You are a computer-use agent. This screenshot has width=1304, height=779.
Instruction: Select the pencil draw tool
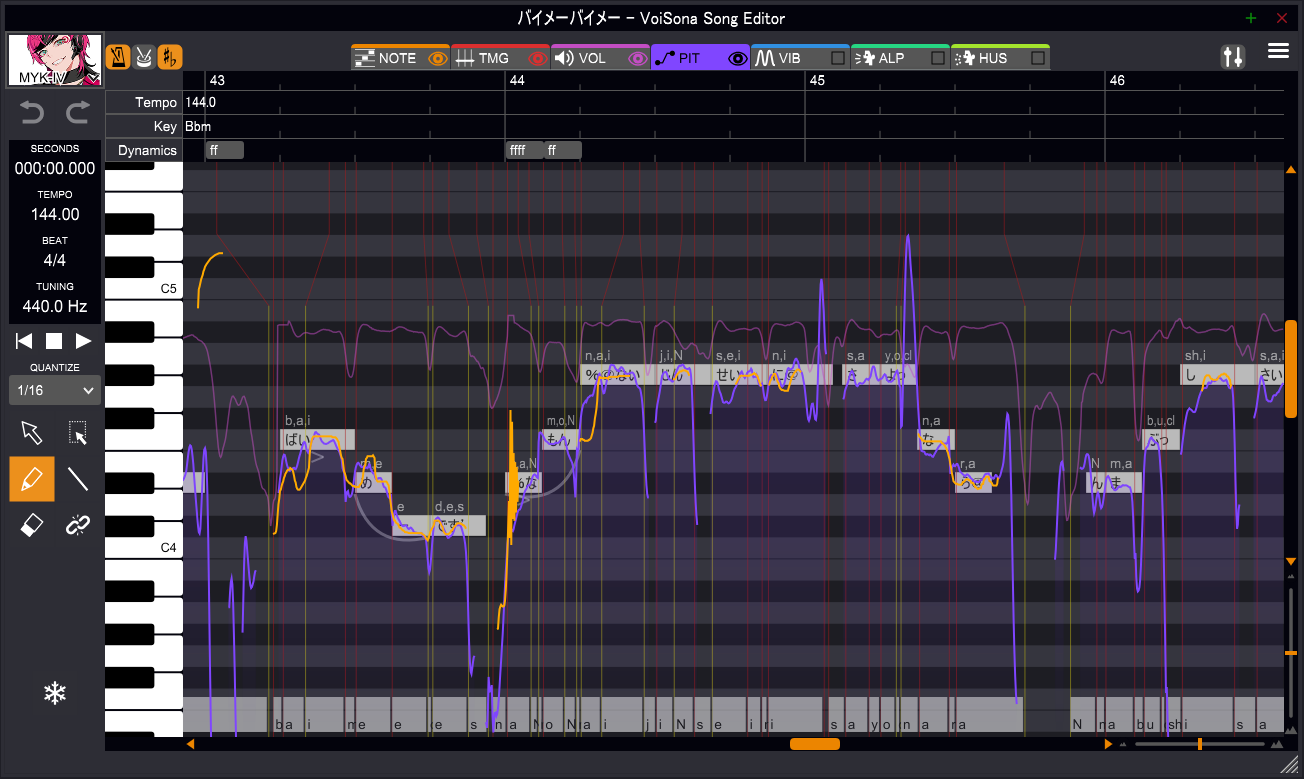32,479
